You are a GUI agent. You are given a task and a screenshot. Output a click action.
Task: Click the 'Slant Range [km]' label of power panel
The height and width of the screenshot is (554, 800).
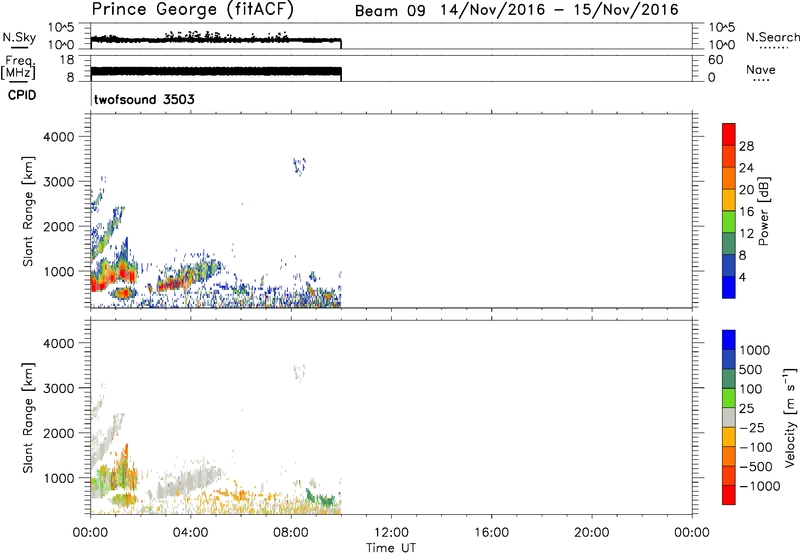pos(28,211)
